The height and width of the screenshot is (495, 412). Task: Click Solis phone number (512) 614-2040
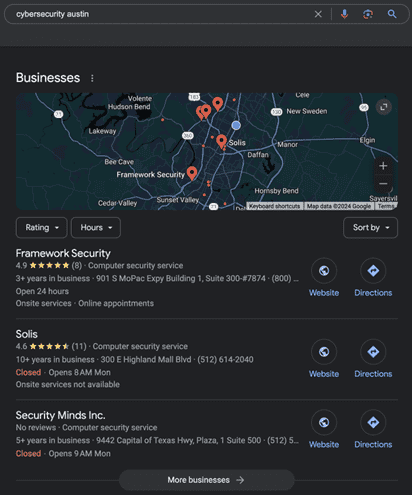(x=225, y=360)
